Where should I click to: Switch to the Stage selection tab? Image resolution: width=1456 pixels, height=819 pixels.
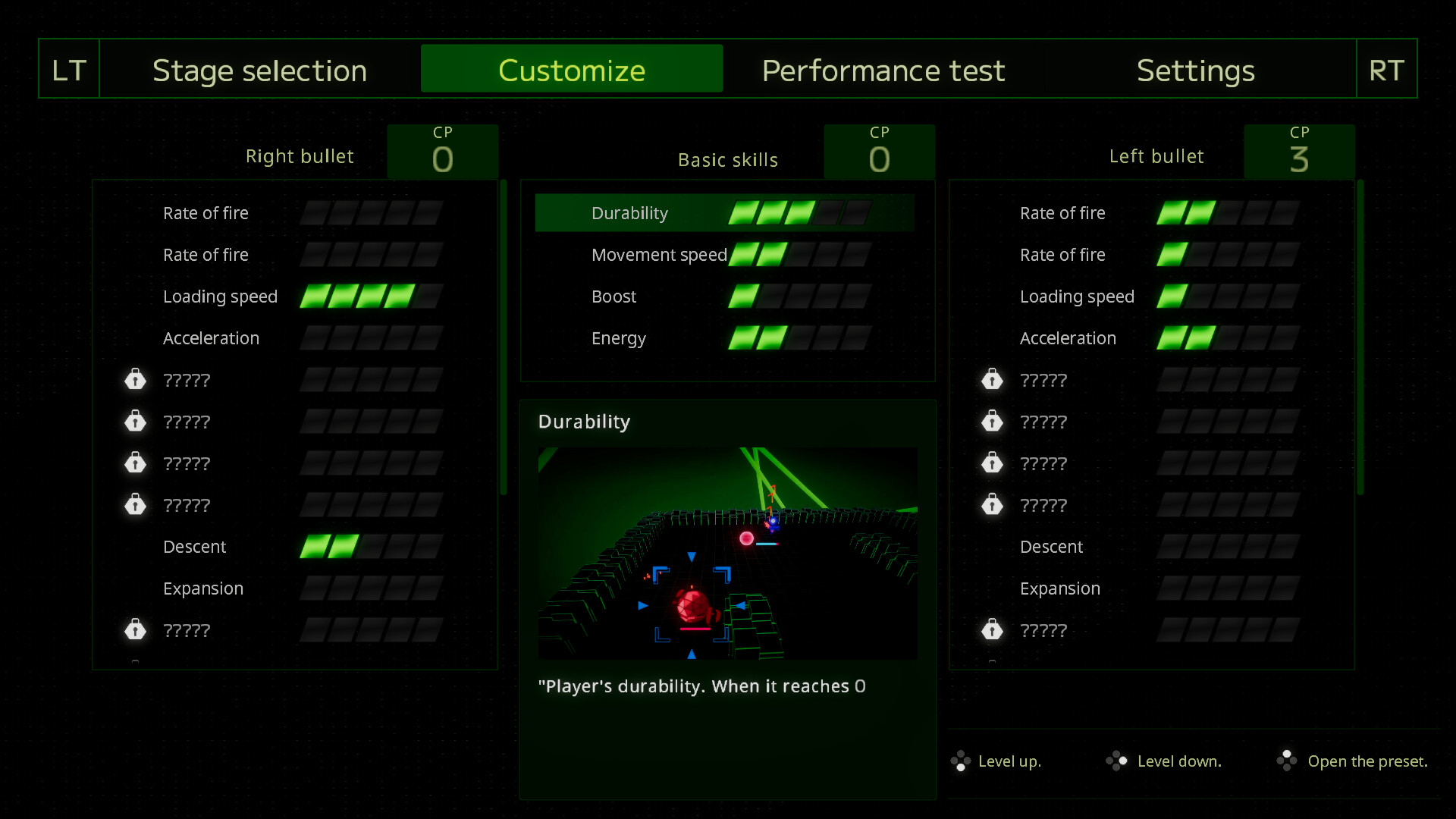(x=259, y=70)
